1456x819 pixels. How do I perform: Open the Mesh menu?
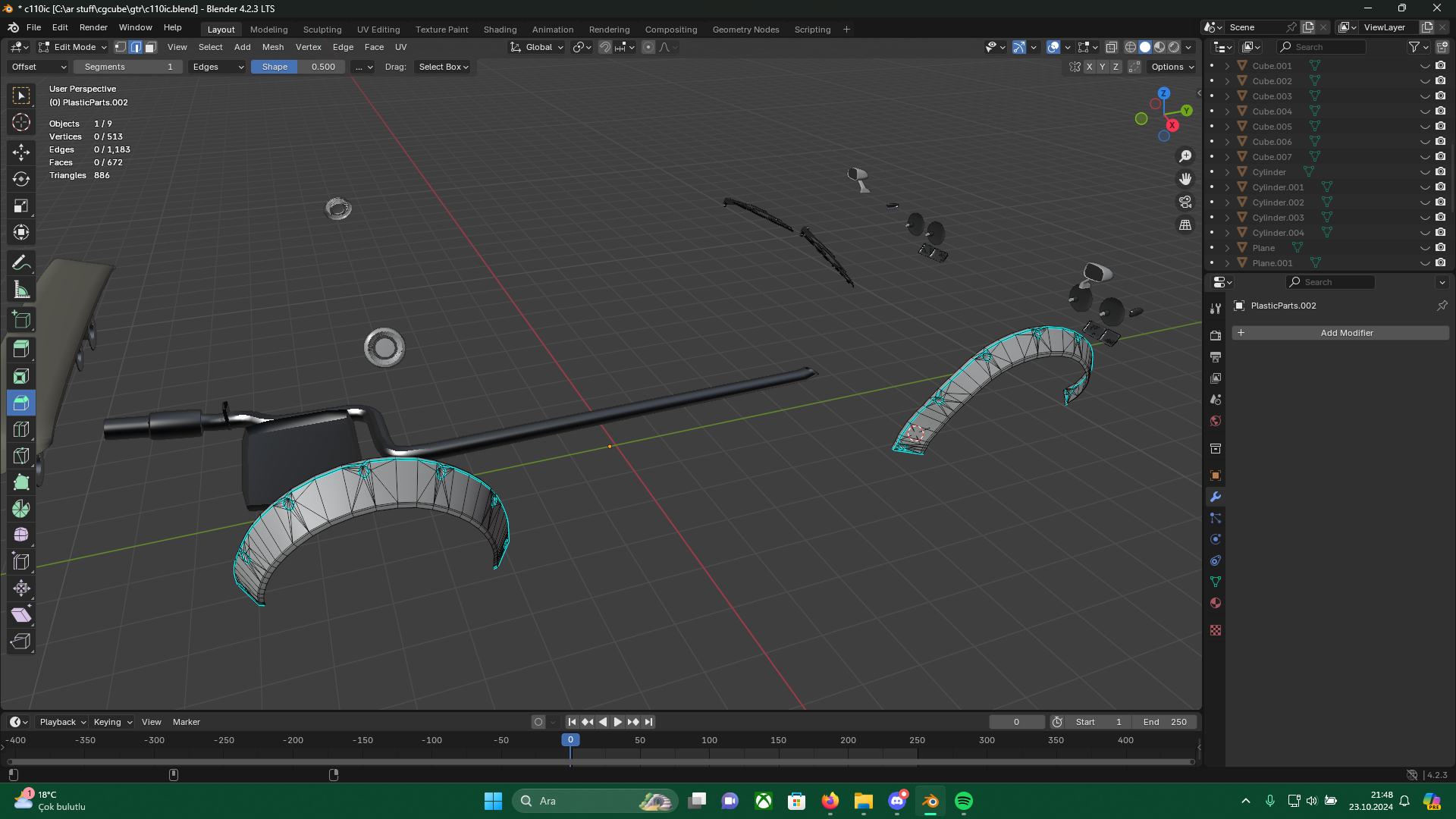tap(272, 47)
